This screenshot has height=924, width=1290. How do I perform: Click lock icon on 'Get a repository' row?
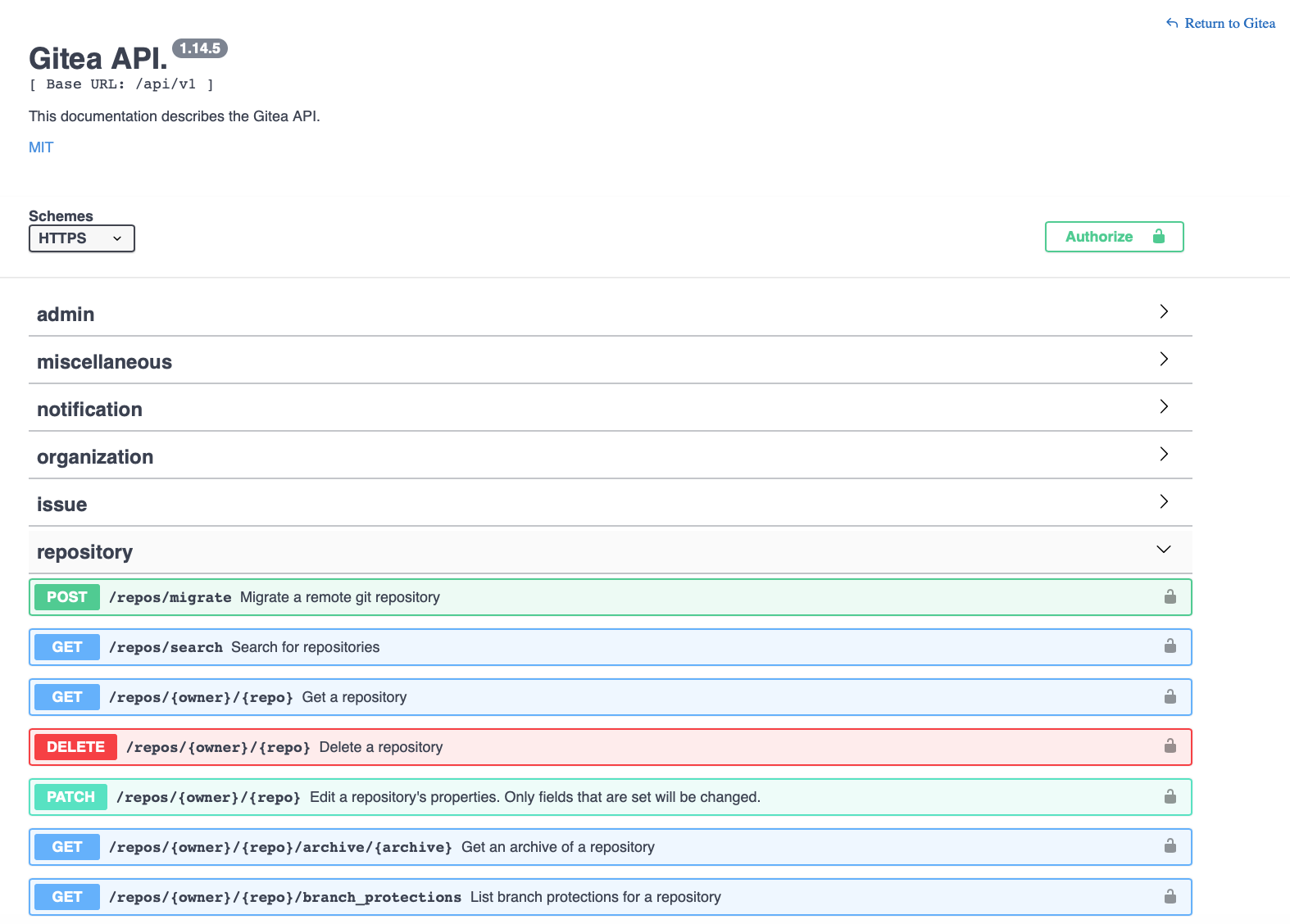[1170, 696]
